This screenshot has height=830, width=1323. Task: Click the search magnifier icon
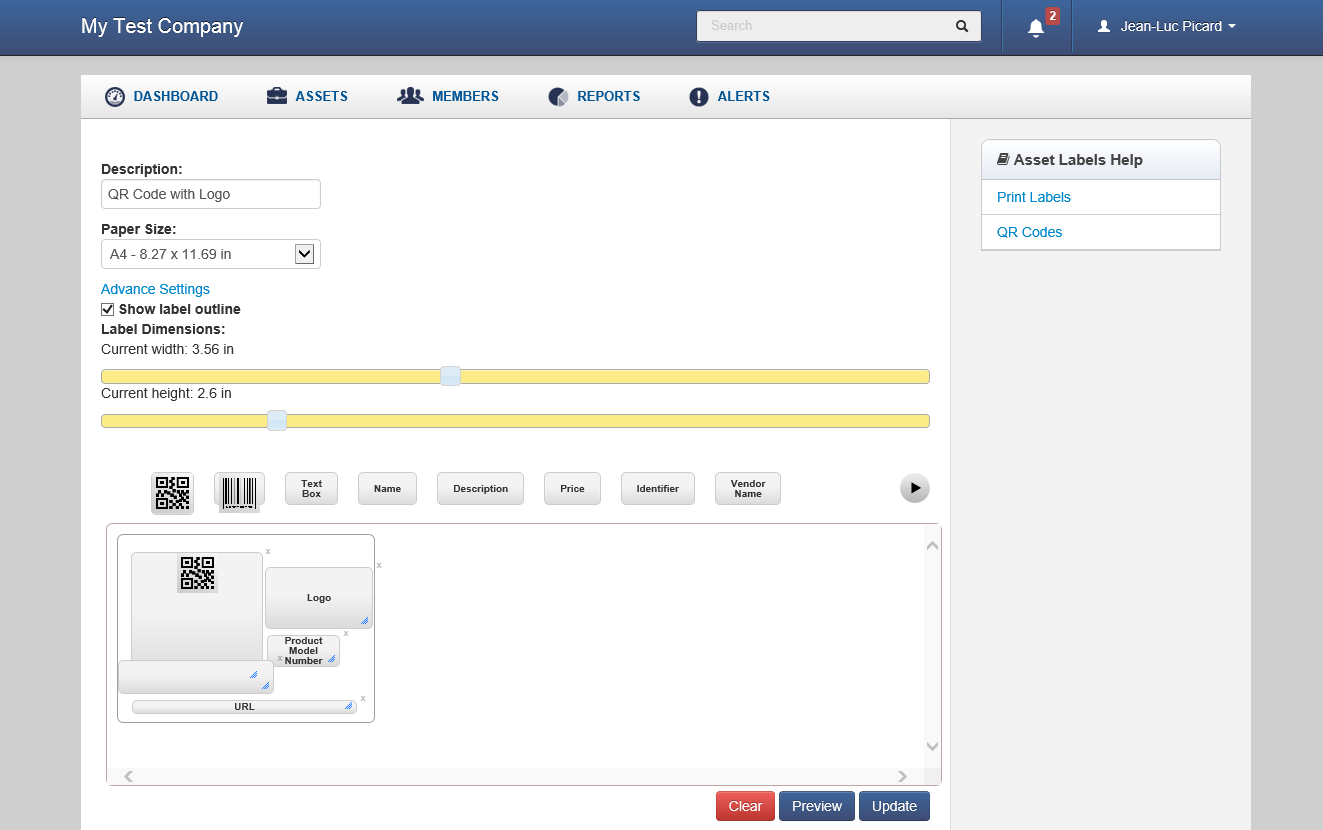[x=962, y=26]
